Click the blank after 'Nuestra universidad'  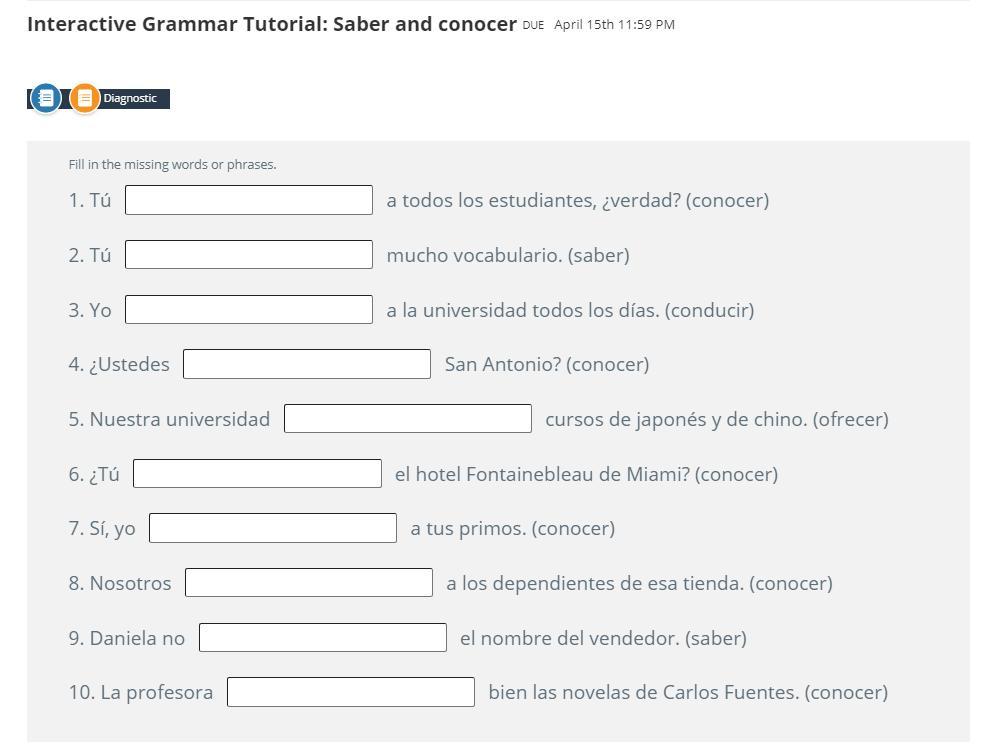point(408,419)
